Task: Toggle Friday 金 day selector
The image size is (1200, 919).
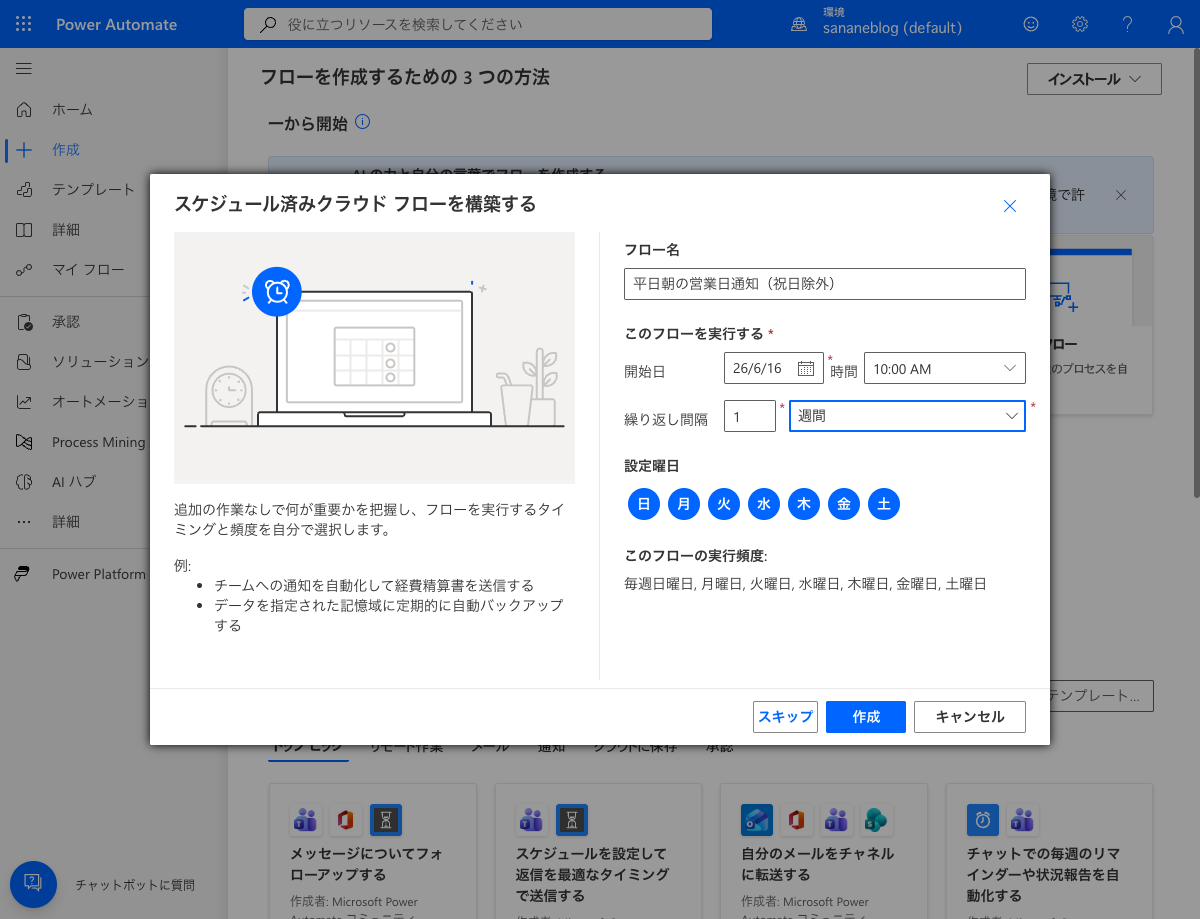Action: click(844, 504)
